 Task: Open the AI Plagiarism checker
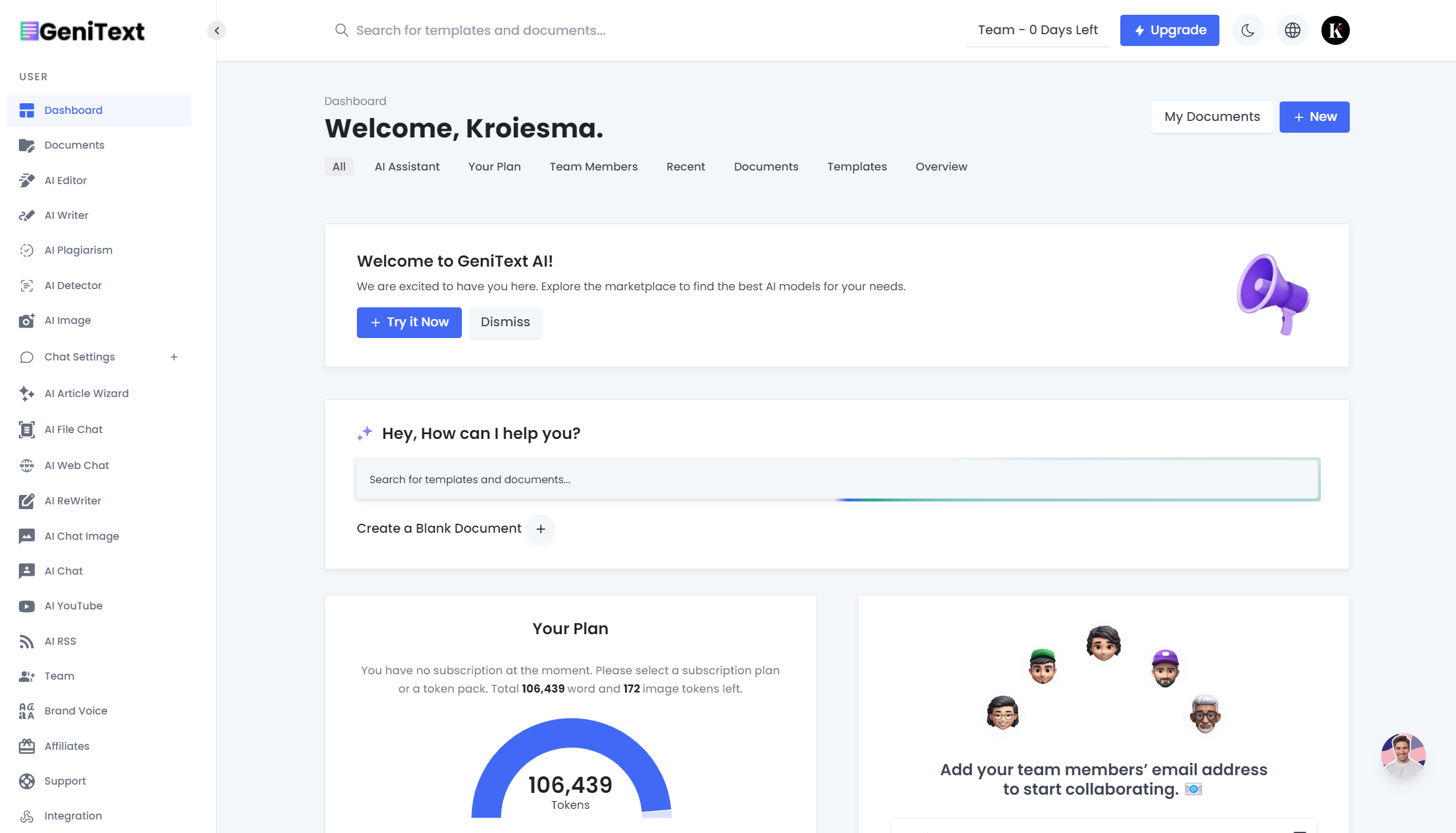coord(77,250)
